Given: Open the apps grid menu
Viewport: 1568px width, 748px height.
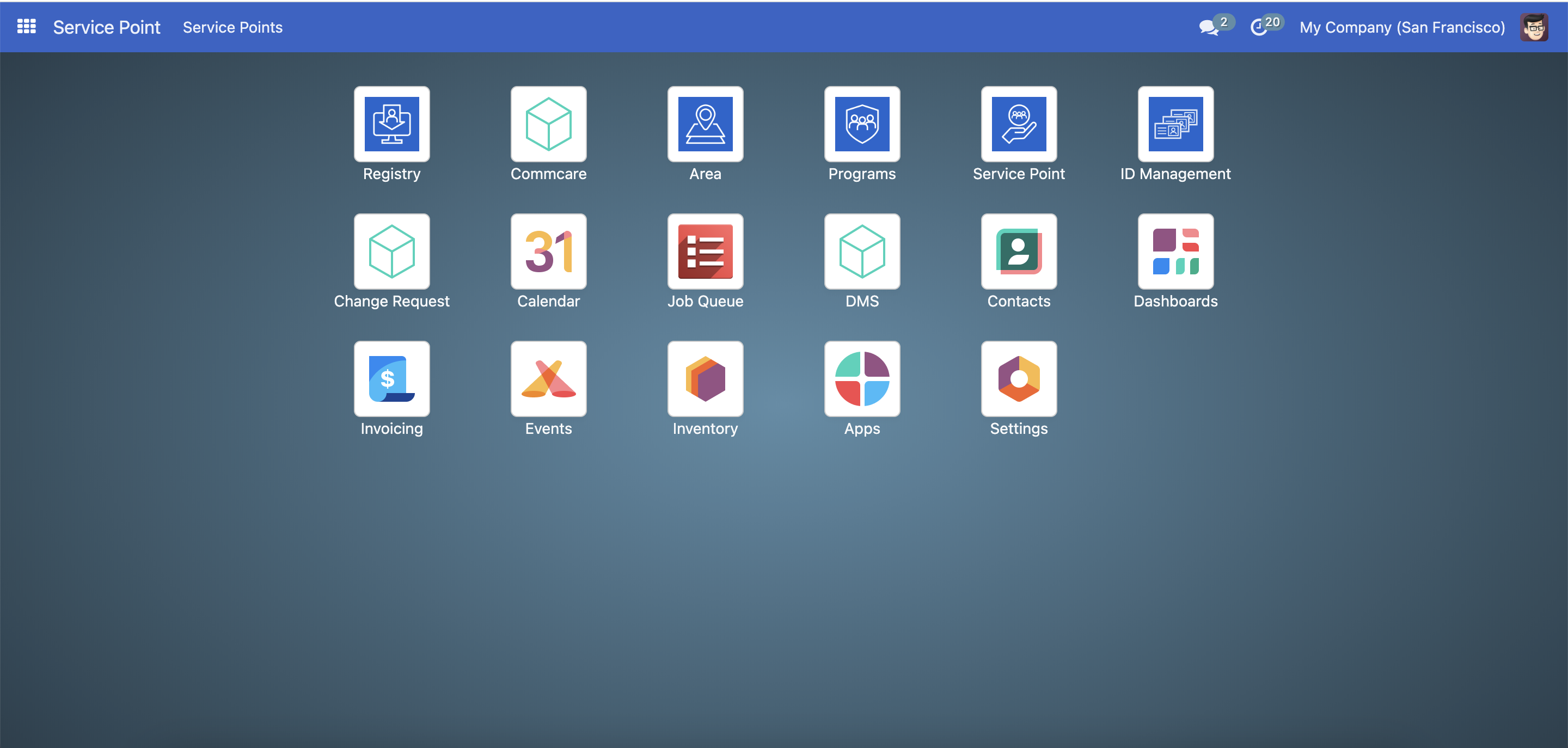Looking at the screenshot, I should point(26,27).
